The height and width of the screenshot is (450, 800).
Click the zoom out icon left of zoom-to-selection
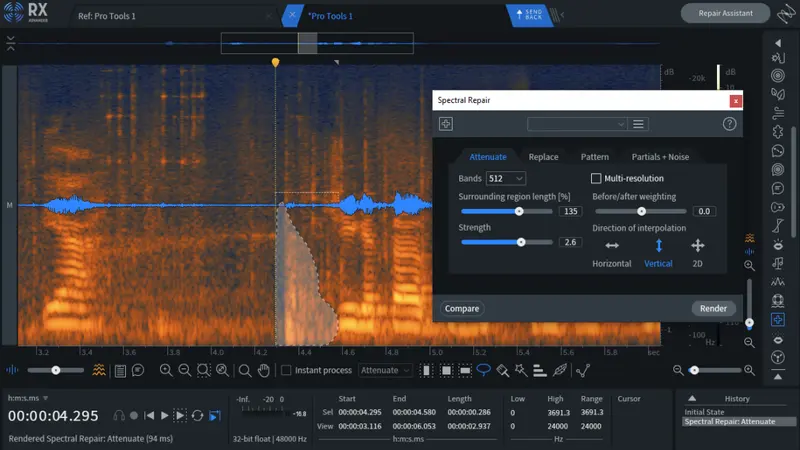(185, 370)
